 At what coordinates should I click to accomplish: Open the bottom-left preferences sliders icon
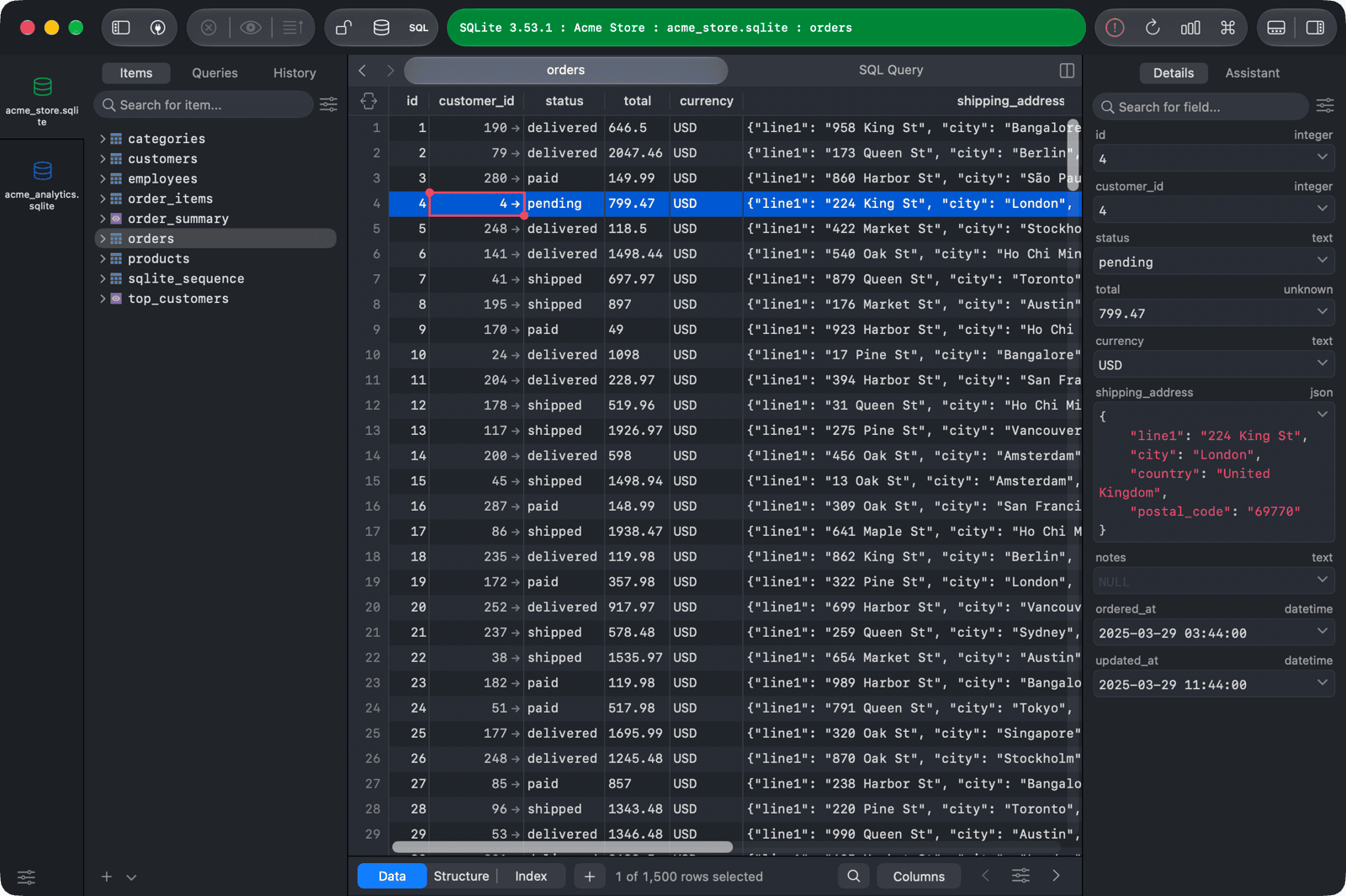pos(27,877)
